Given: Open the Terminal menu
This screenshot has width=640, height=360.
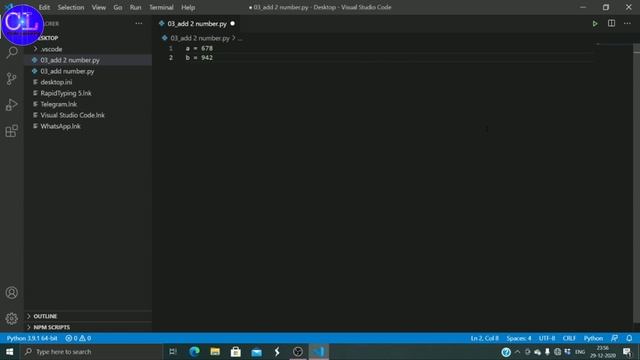Looking at the screenshot, I should (161, 7).
